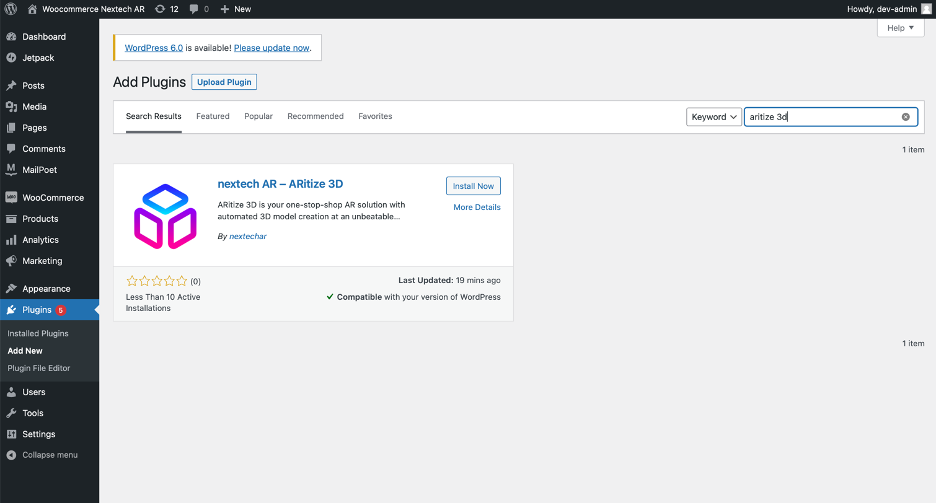The height and width of the screenshot is (504, 936).
Task: Click the Please update now link
Action: click(272, 48)
